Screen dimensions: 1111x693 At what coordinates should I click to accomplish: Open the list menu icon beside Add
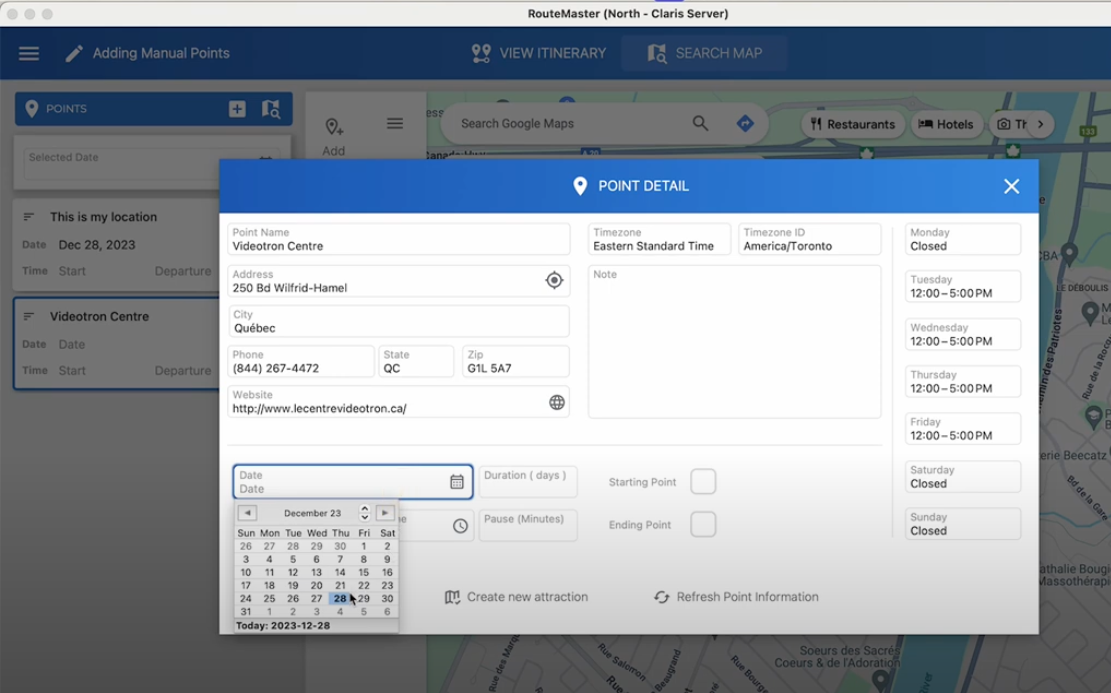coord(395,124)
